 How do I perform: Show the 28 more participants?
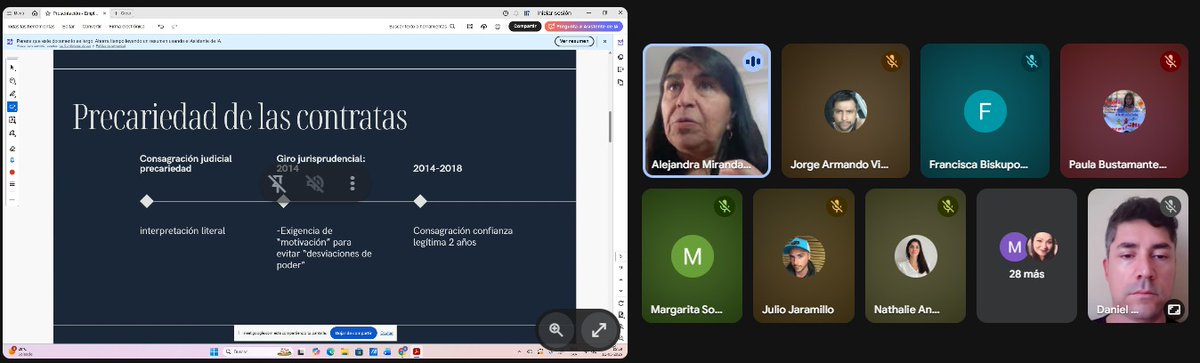tap(1026, 255)
